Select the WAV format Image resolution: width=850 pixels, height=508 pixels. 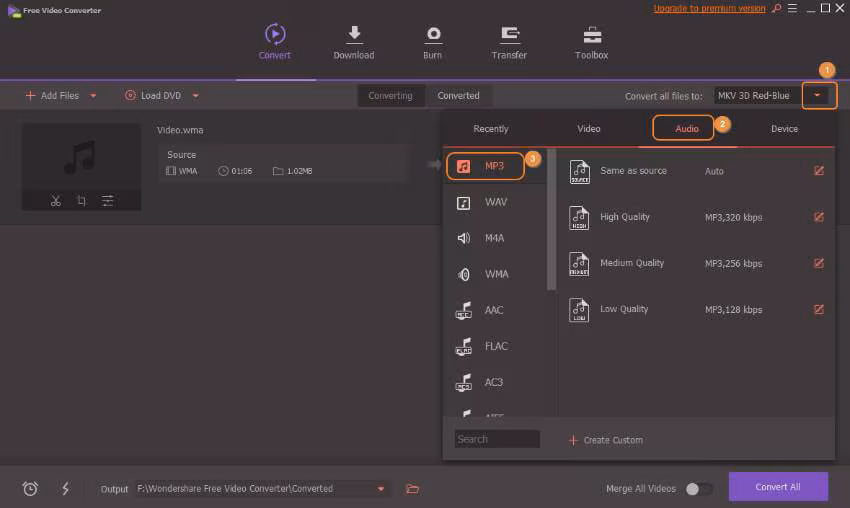coord(495,202)
